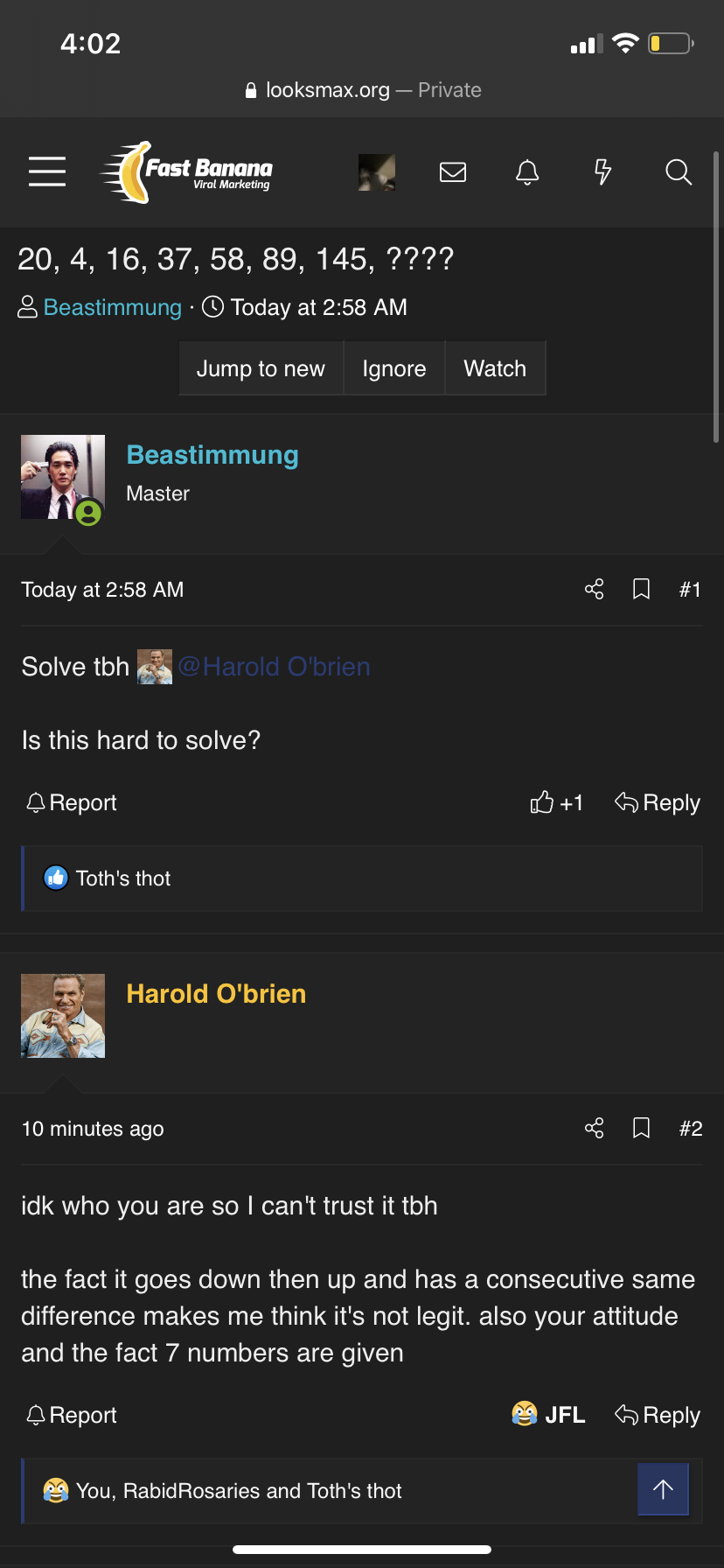This screenshot has height=1568, width=724.
Task: Open the inbox envelope icon
Action: pos(453,171)
